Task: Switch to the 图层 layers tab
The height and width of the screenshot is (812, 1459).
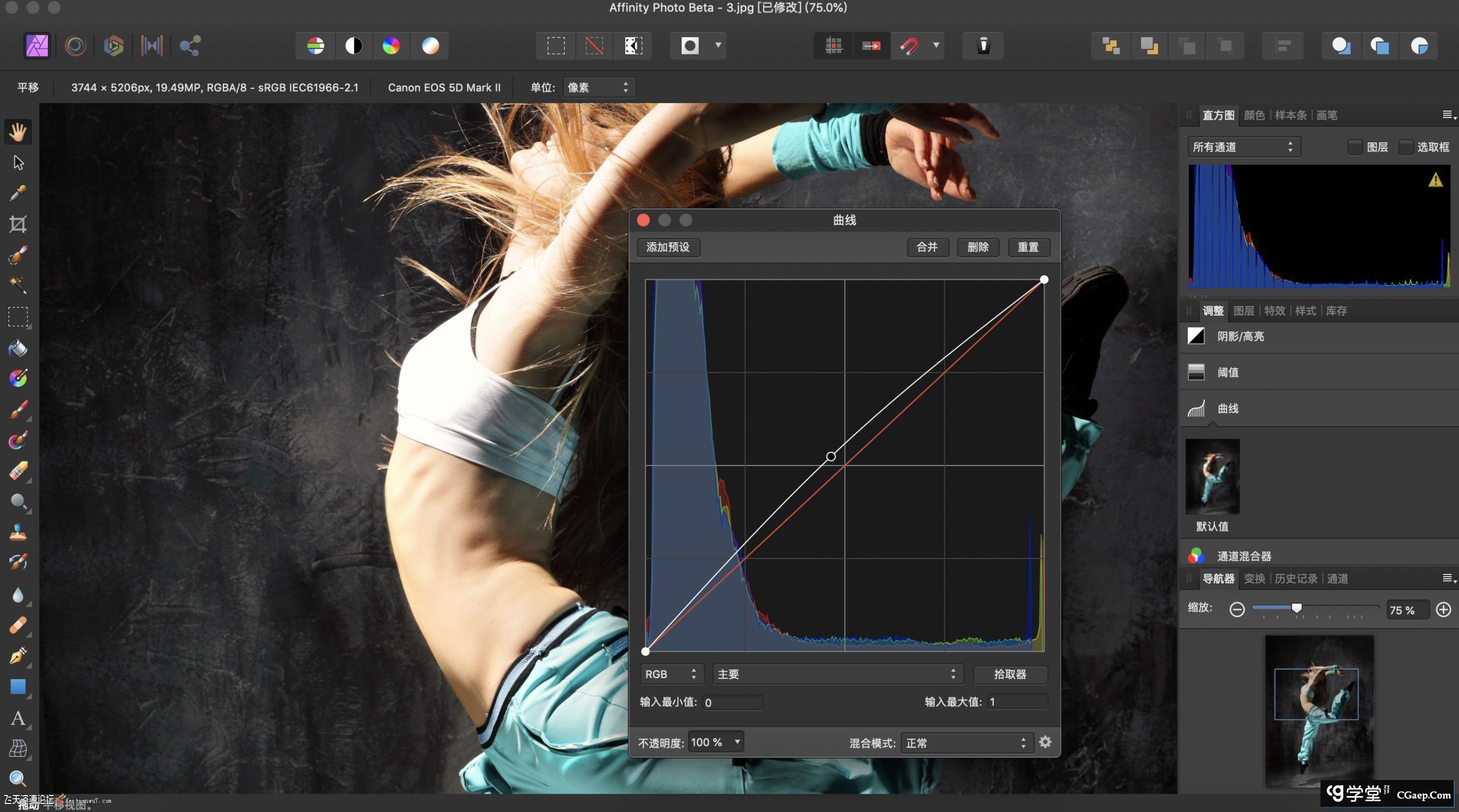Action: tap(1244, 311)
